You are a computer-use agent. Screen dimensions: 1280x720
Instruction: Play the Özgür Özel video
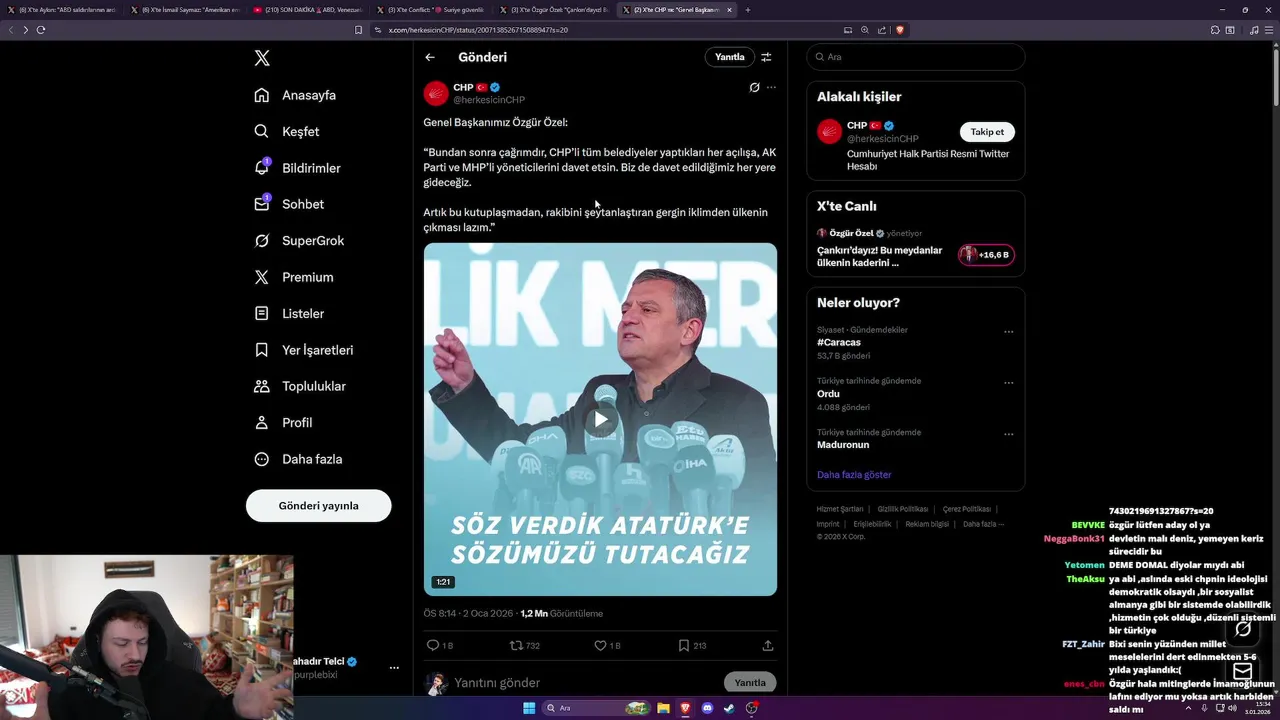click(x=600, y=419)
